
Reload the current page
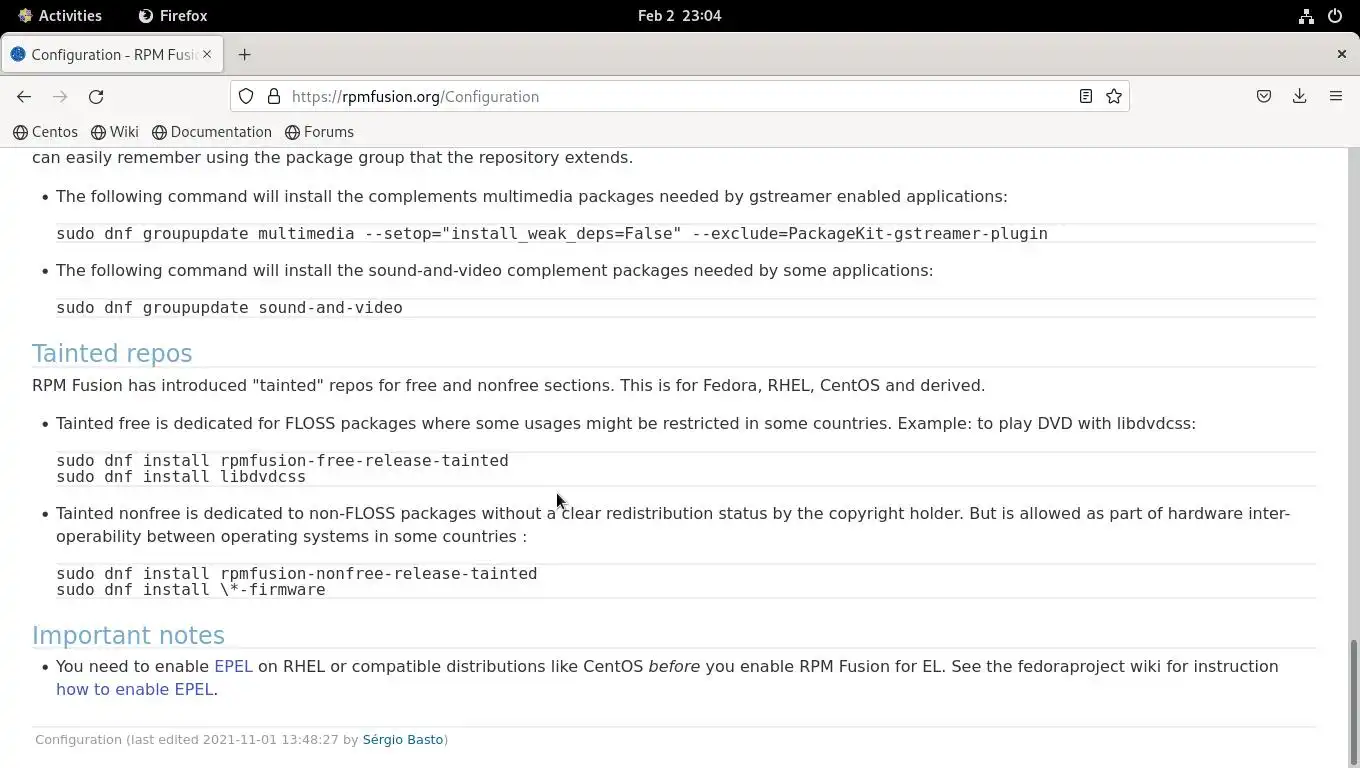[96, 97]
